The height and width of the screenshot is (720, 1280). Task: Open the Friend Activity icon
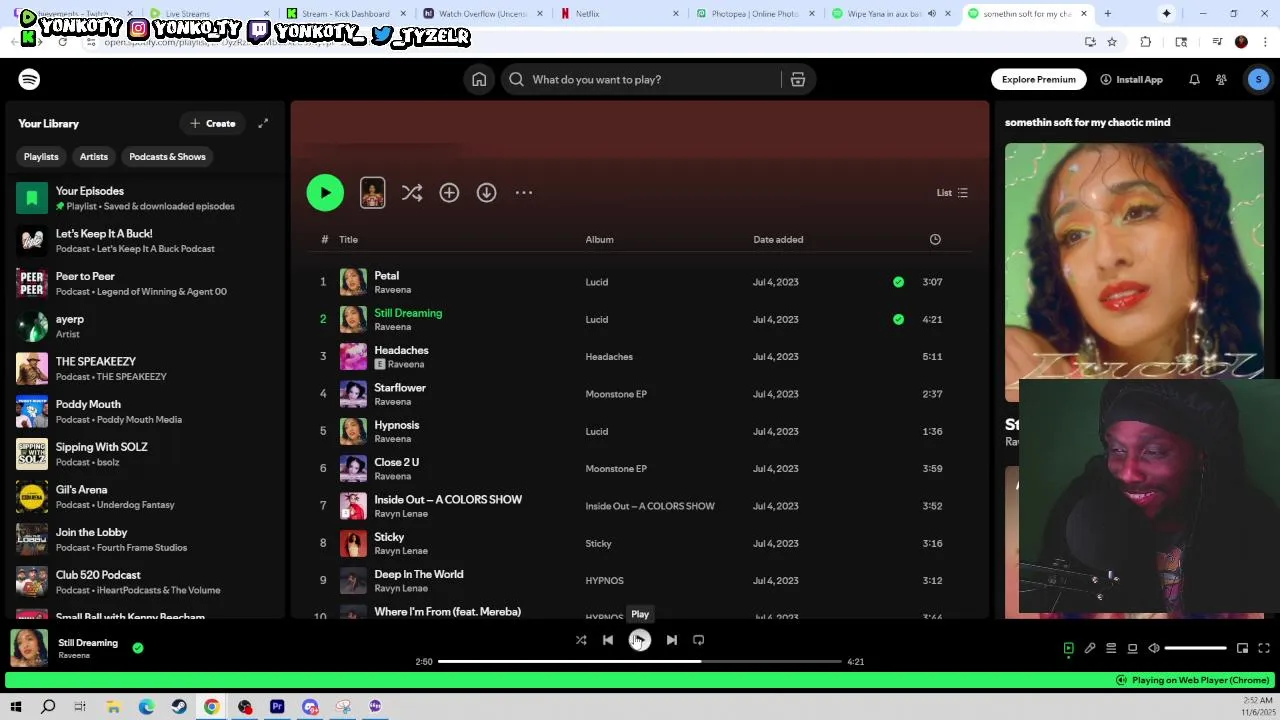point(1221,79)
